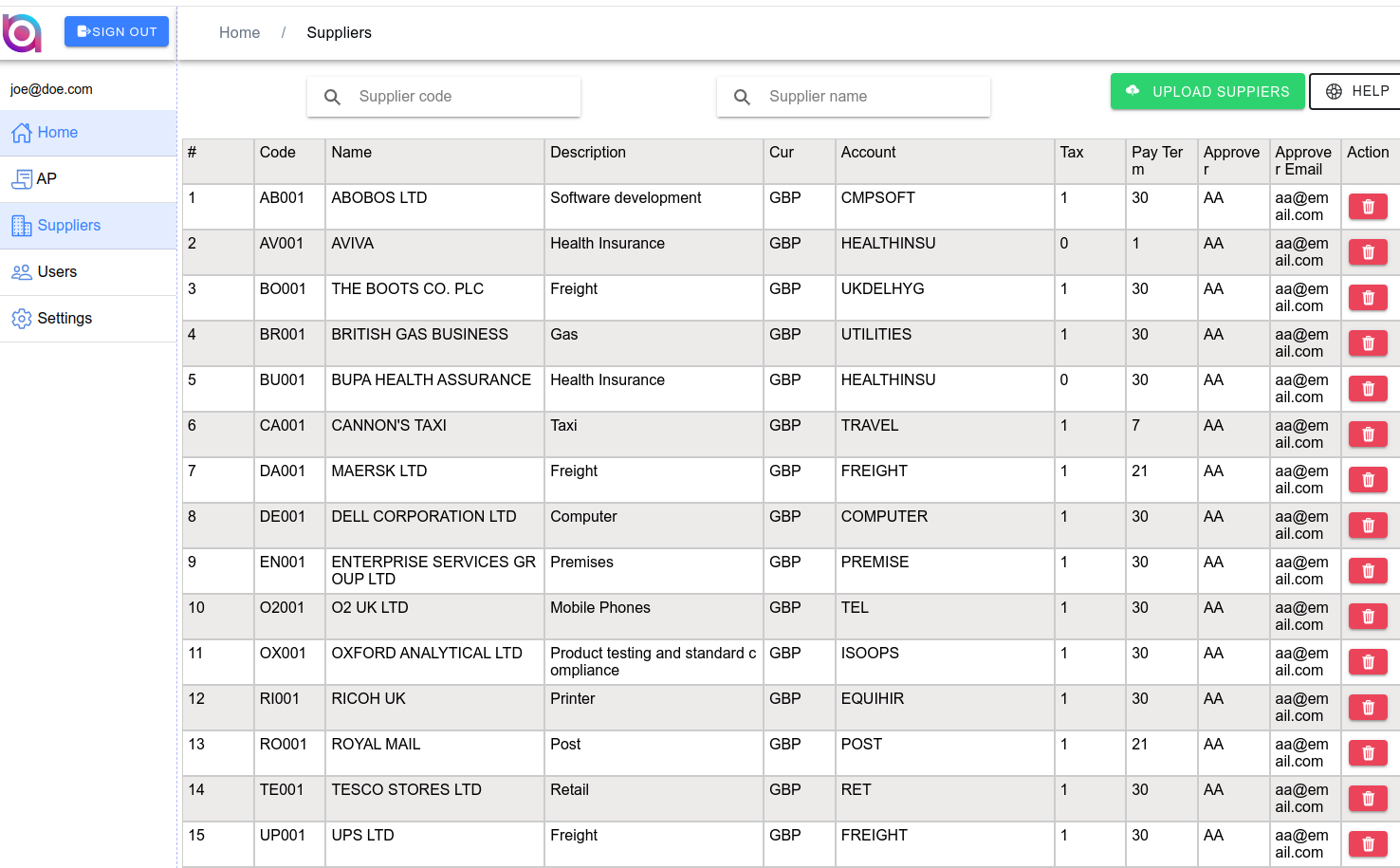Delete the MAERSK LTD supplier
1400x868 pixels.
[1368, 480]
